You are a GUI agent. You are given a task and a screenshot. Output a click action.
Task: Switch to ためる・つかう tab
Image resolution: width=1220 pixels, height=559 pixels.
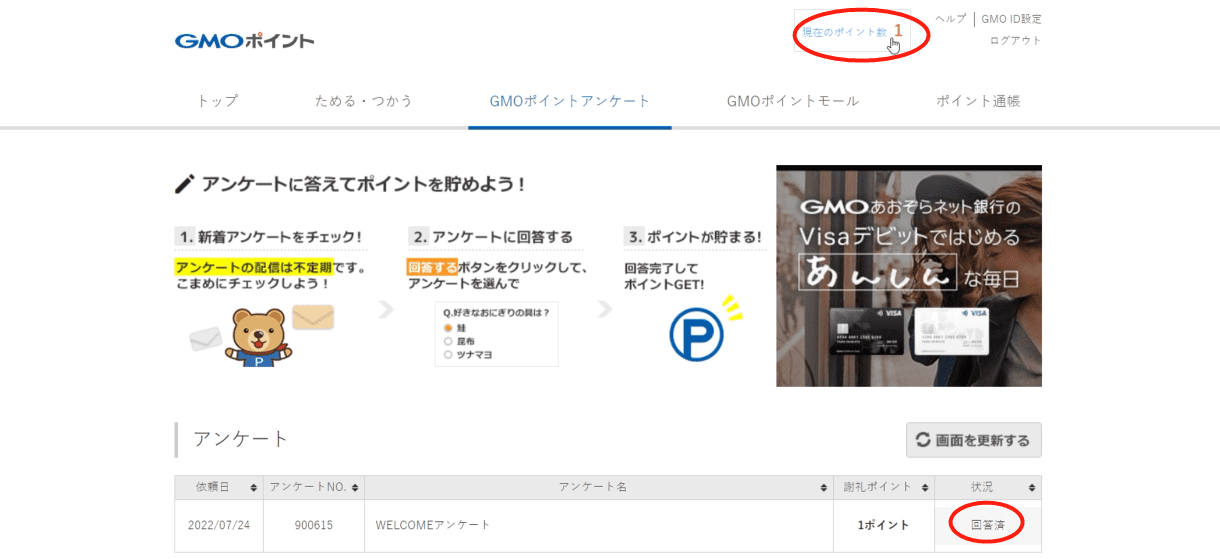tap(364, 101)
